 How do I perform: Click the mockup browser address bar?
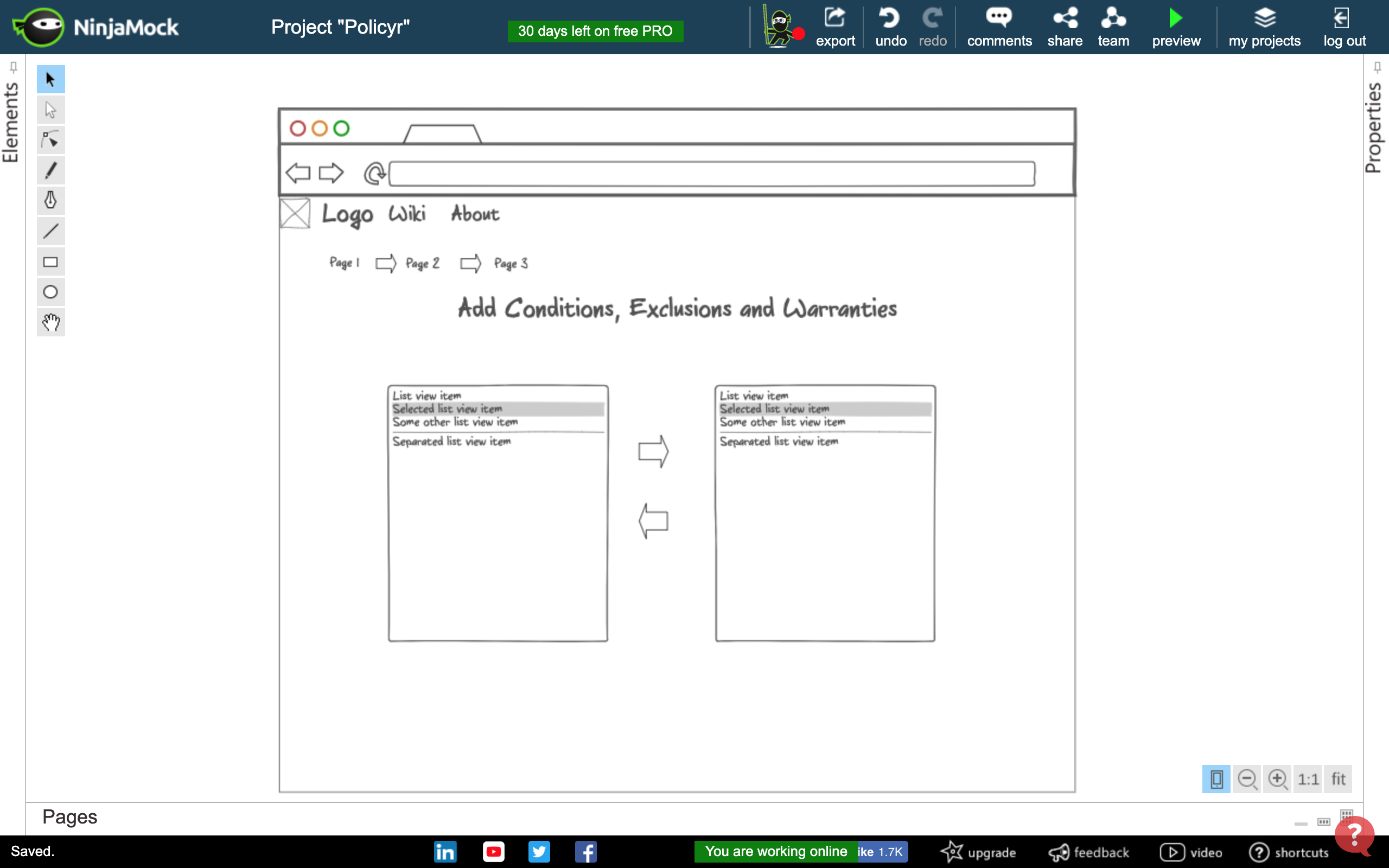[712, 174]
